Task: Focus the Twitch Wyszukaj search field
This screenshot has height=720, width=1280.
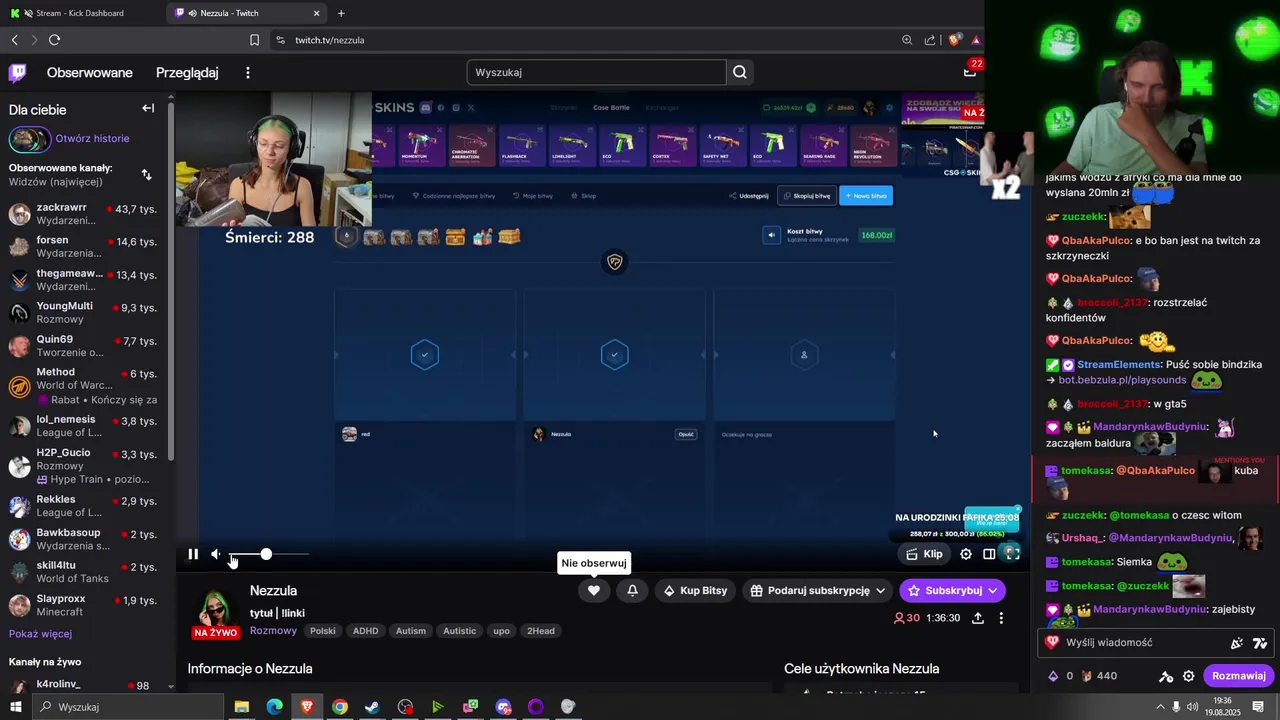Action: [x=596, y=72]
